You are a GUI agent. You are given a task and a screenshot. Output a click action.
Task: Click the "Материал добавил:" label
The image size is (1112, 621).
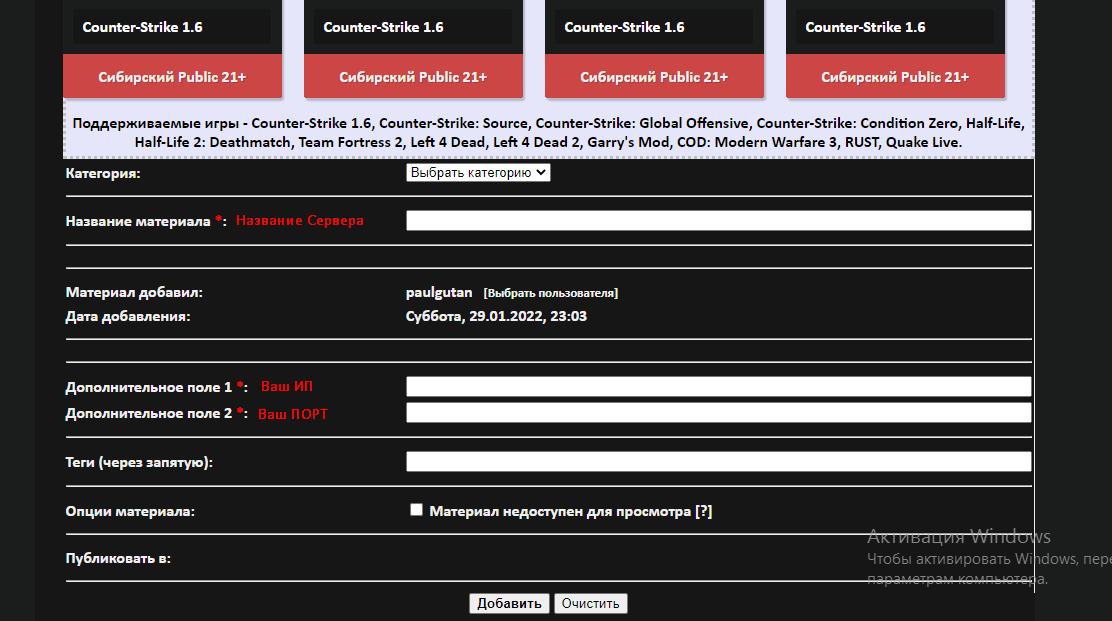(x=134, y=292)
